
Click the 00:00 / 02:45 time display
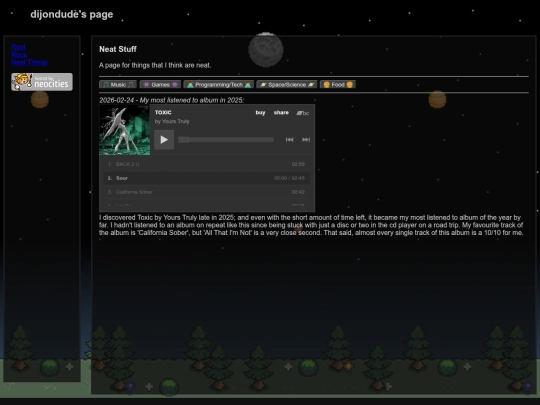289,178
